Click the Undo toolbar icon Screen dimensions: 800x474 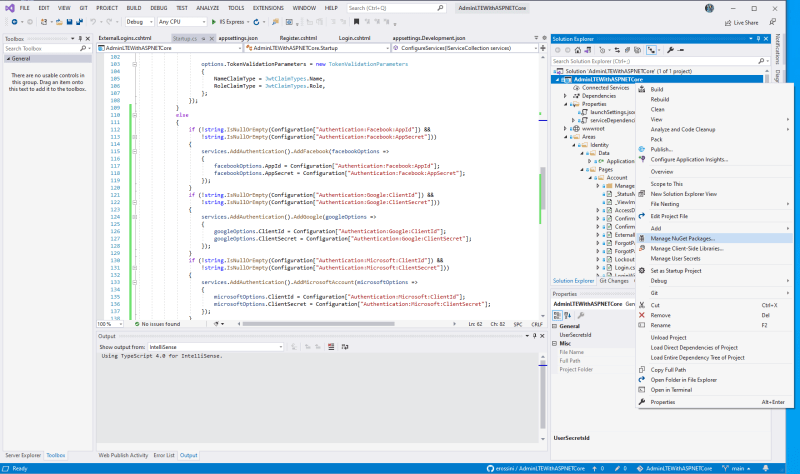click(x=93, y=22)
